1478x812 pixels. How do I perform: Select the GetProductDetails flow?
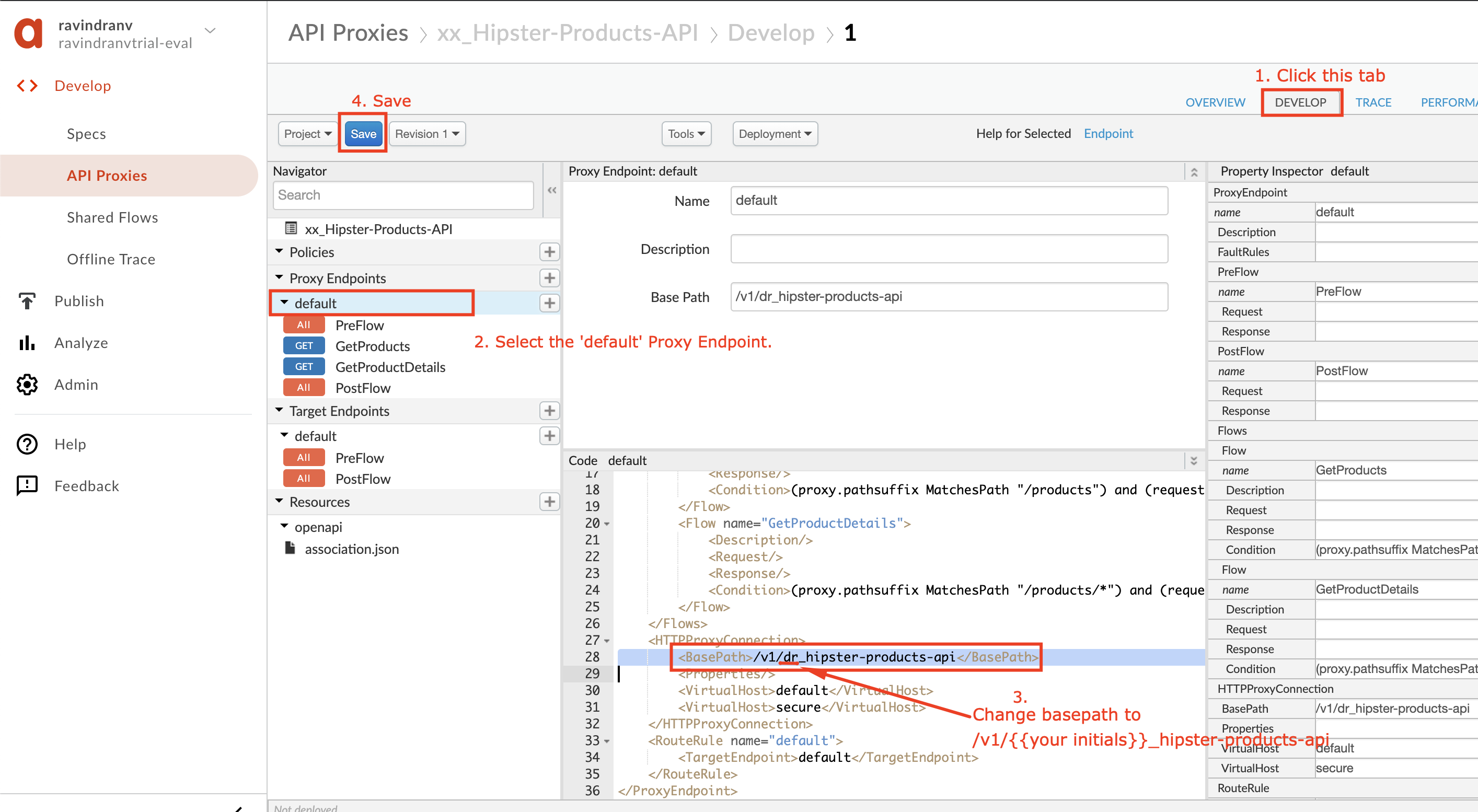390,367
